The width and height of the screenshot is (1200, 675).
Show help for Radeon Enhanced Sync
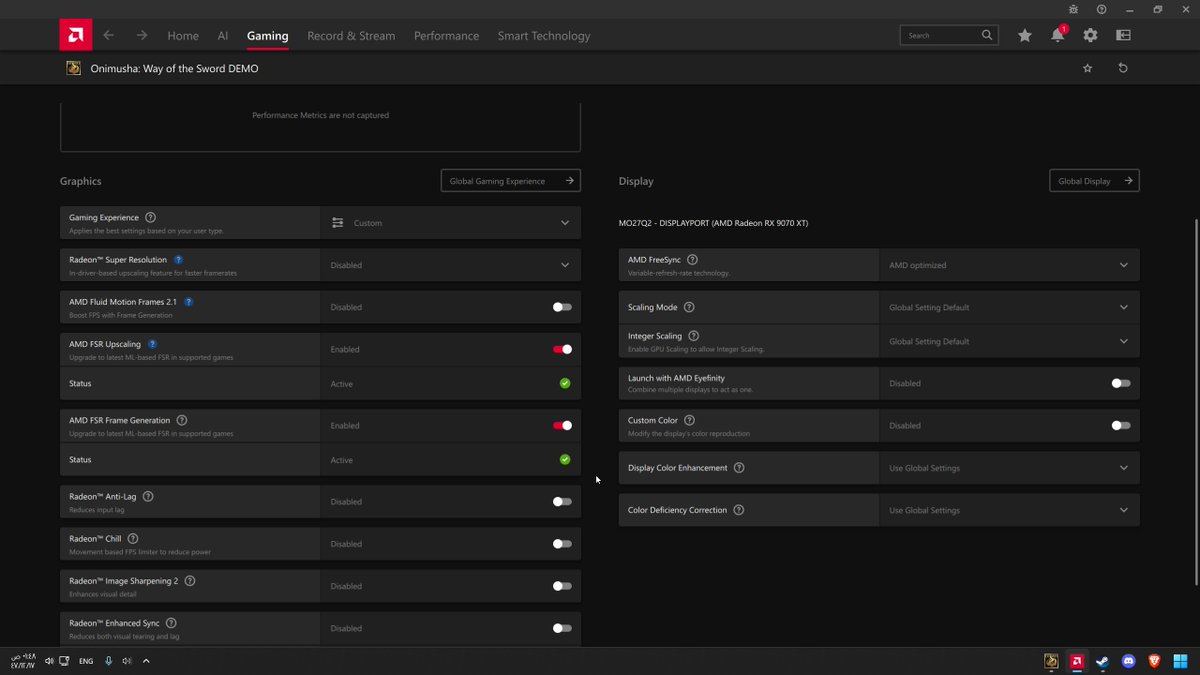(x=171, y=623)
